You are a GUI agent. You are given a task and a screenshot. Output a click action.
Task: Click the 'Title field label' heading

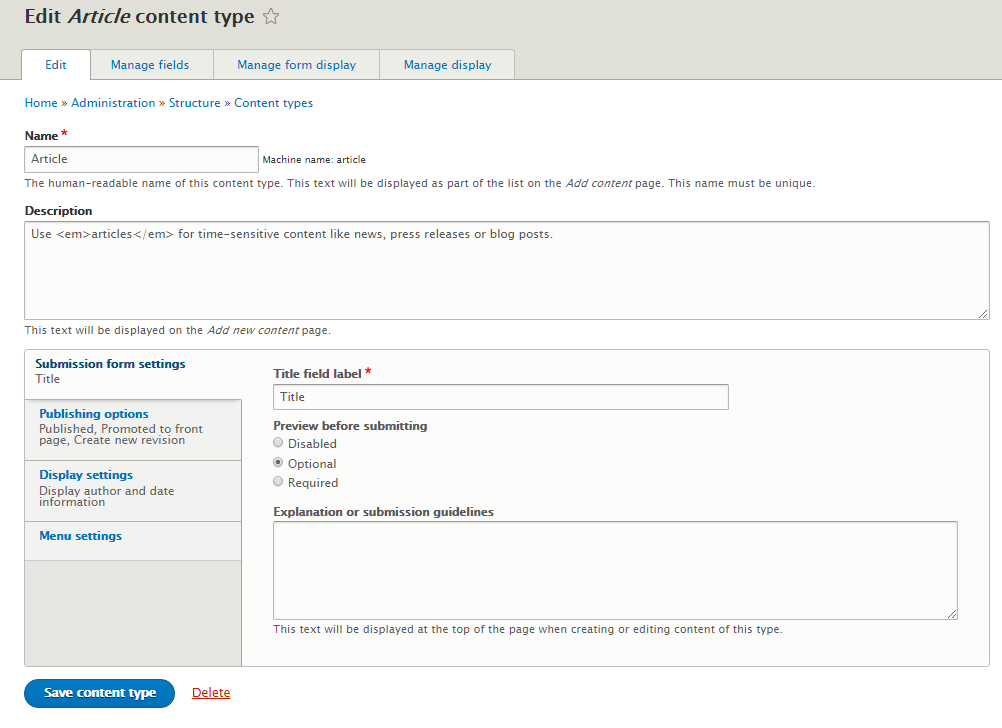tap(318, 374)
